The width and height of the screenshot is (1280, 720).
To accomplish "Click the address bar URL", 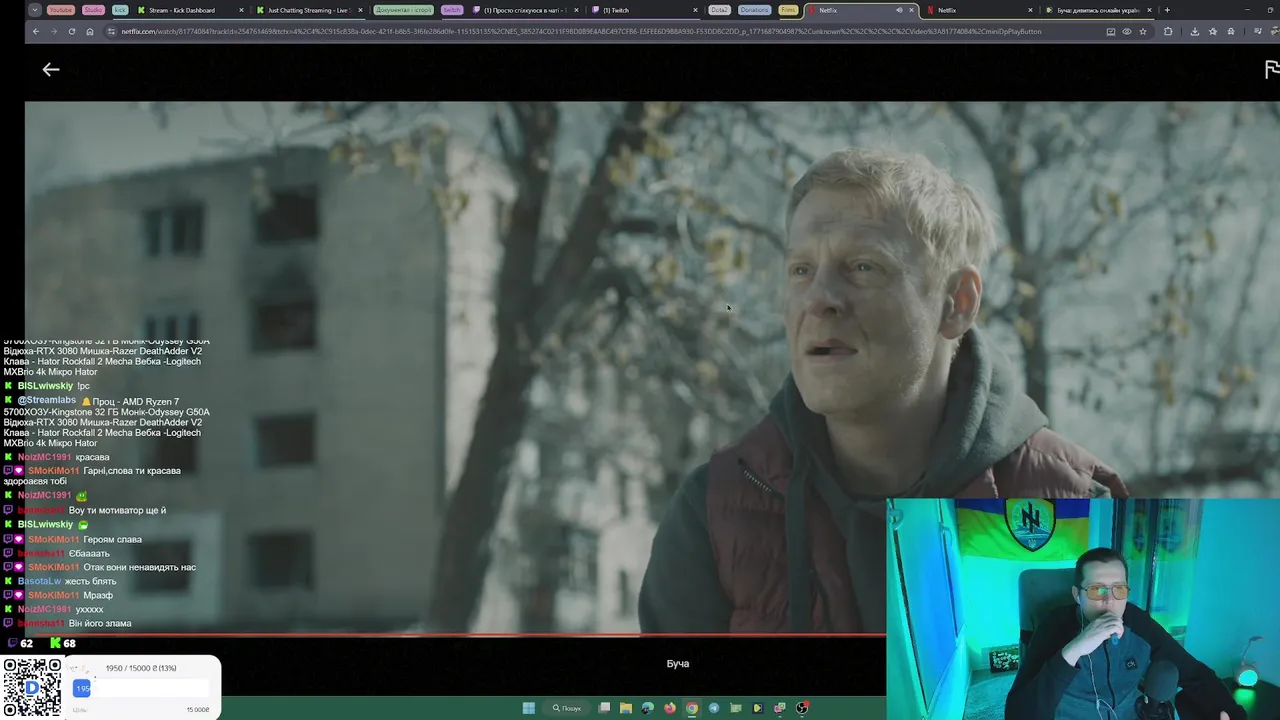I will click(580, 31).
